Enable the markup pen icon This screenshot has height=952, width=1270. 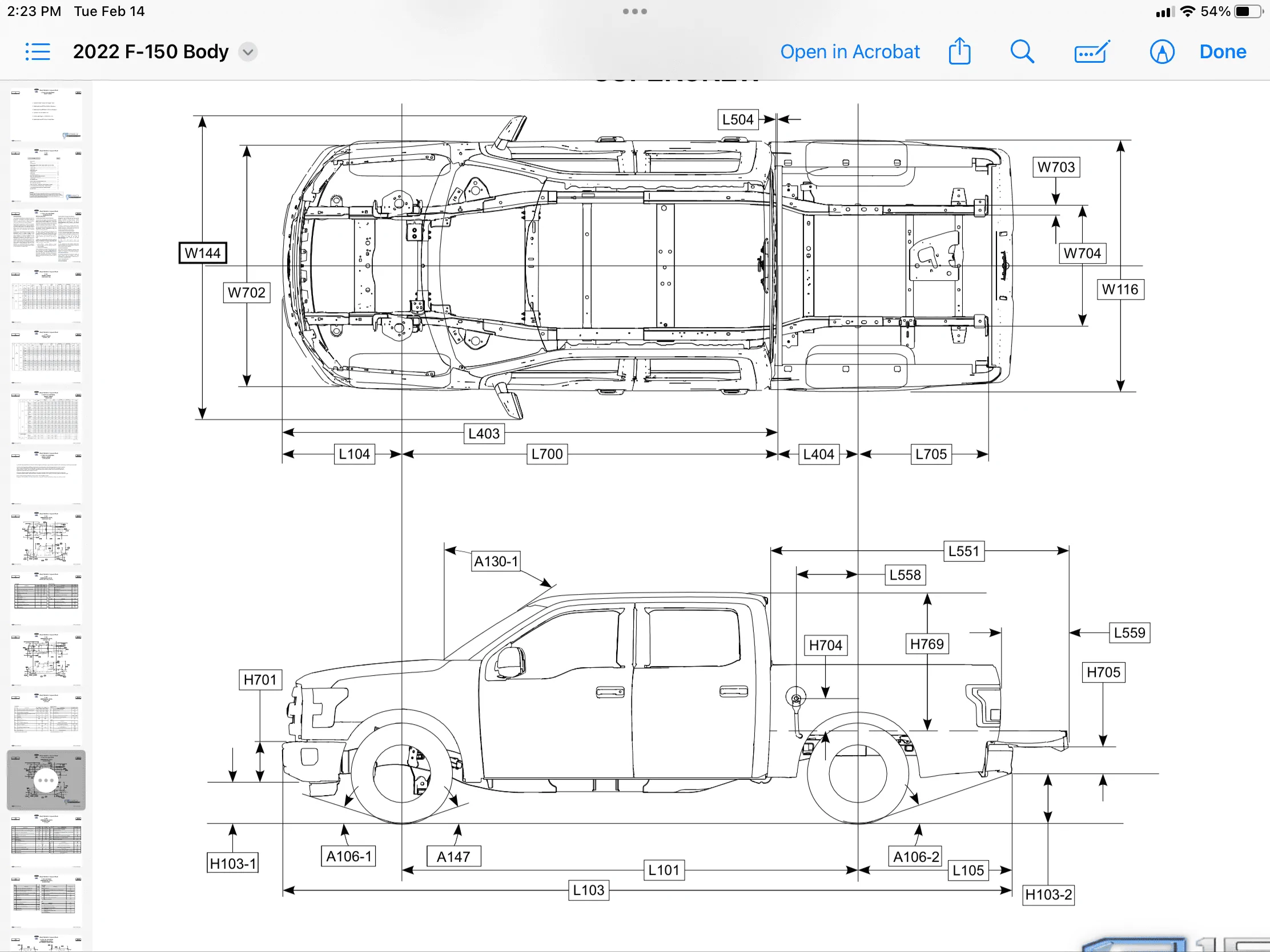1162,51
